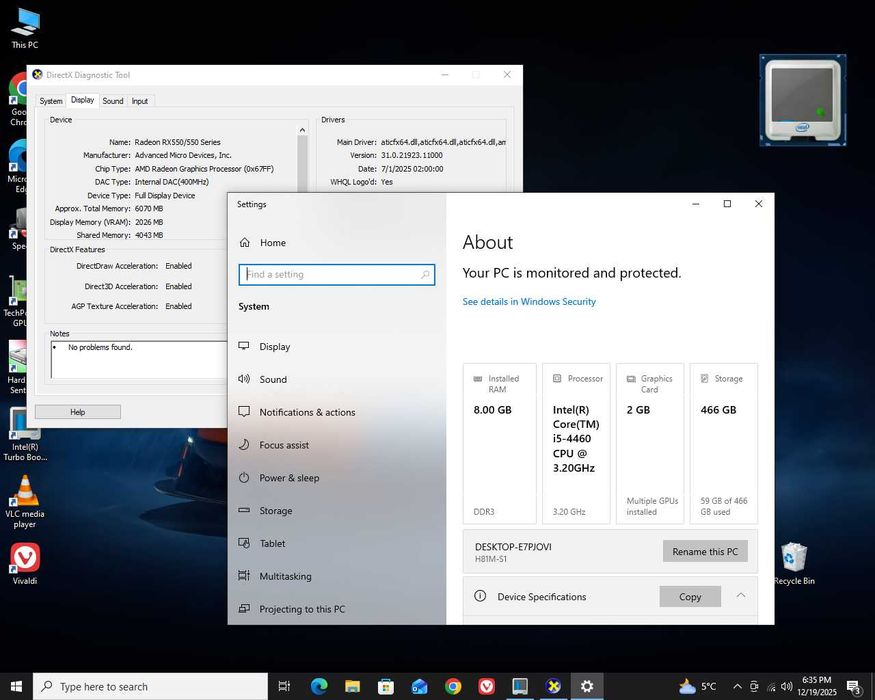Viewport: 875px width, 700px height.
Task: Open the network status tray icon
Action: click(x=771, y=687)
